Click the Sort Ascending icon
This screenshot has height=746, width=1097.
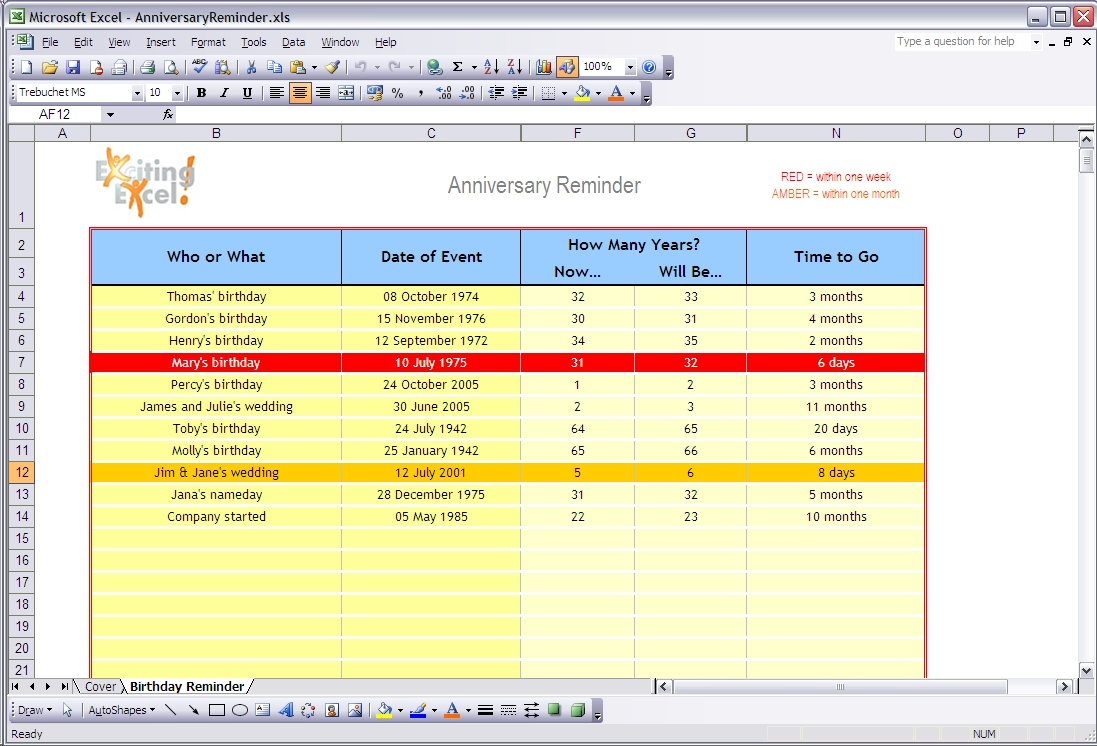[x=490, y=67]
